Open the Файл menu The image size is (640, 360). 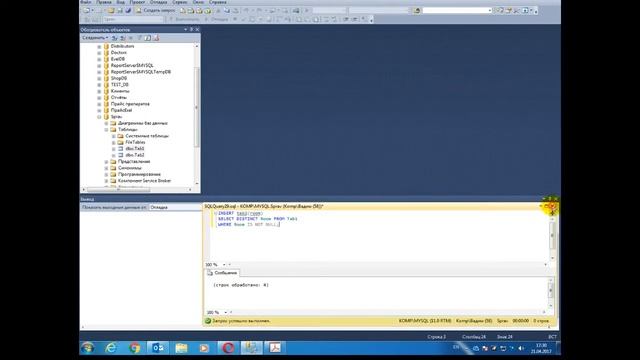86,2
